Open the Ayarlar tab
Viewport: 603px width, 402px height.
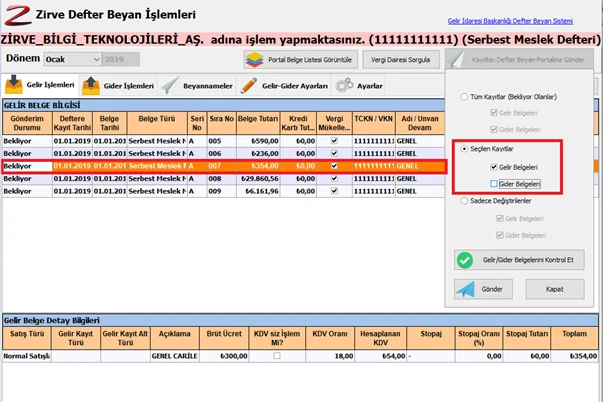coord(359,85)
